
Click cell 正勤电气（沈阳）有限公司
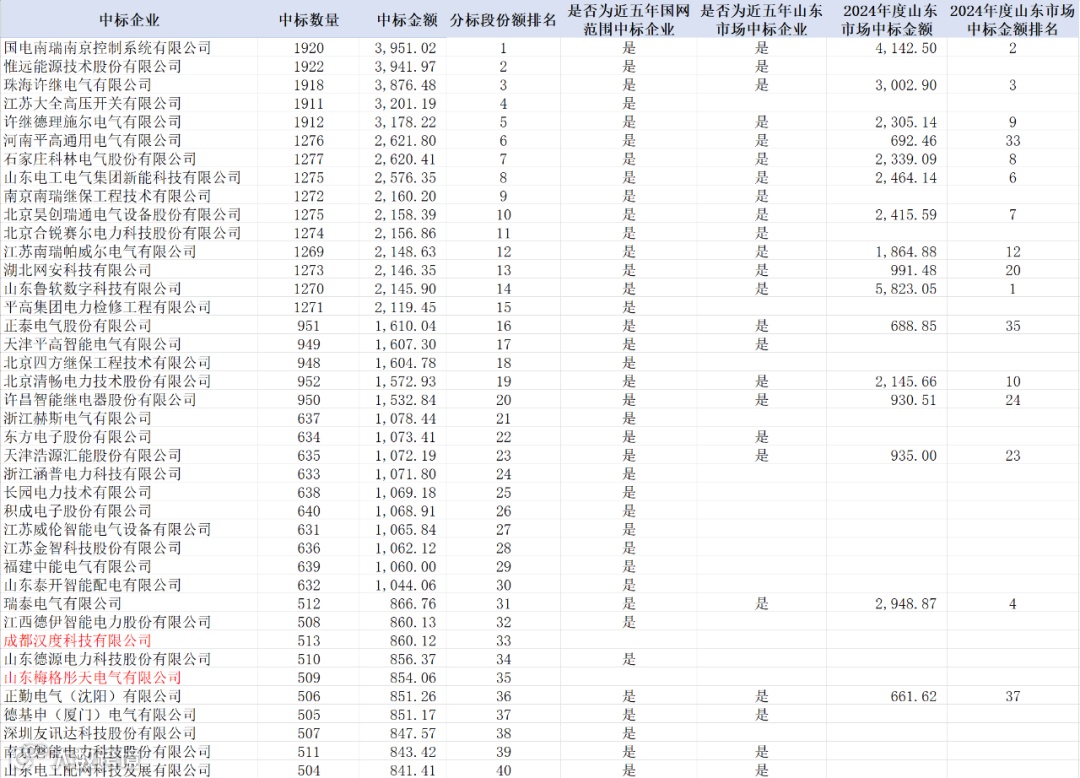coord(92,696)
